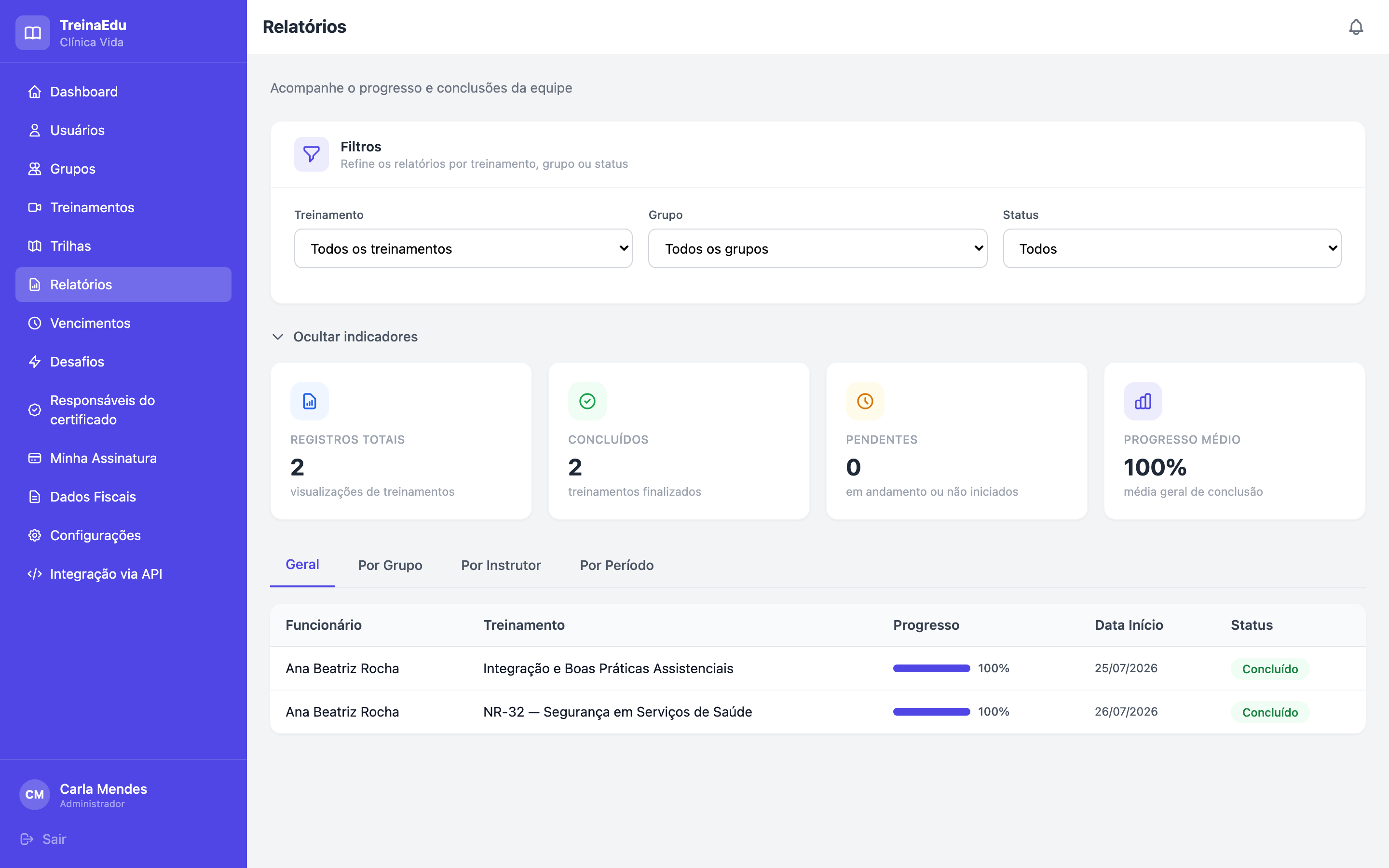Click the Relatórios chart document icon in sidebar
1389x868 pixels.
pos(34,285)
